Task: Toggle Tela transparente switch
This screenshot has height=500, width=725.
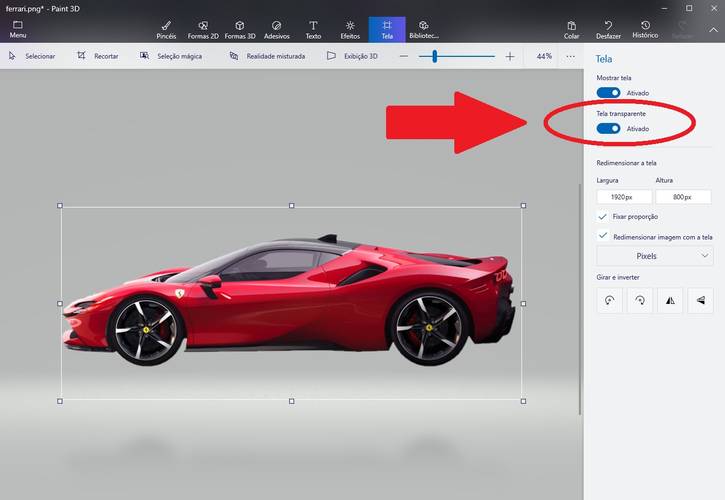Action: (x=608, y=128)
